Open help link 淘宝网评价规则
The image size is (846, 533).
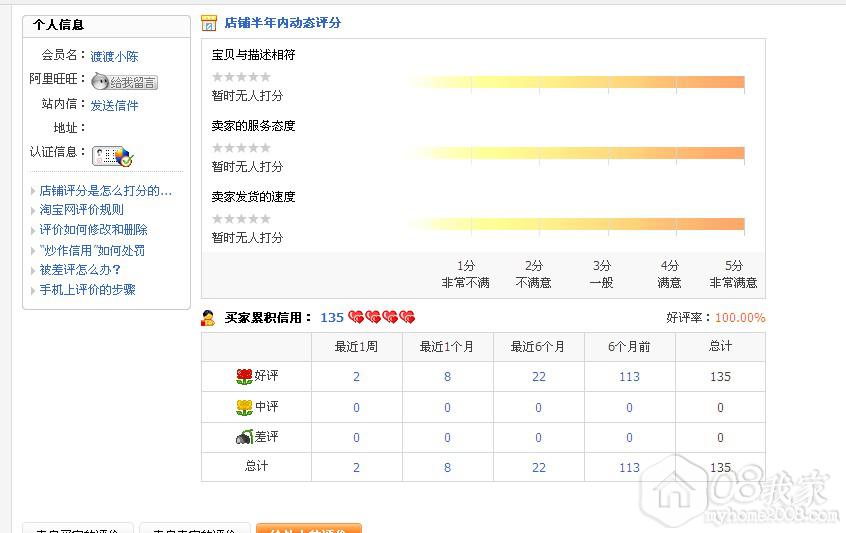click(x=82, y=210)
